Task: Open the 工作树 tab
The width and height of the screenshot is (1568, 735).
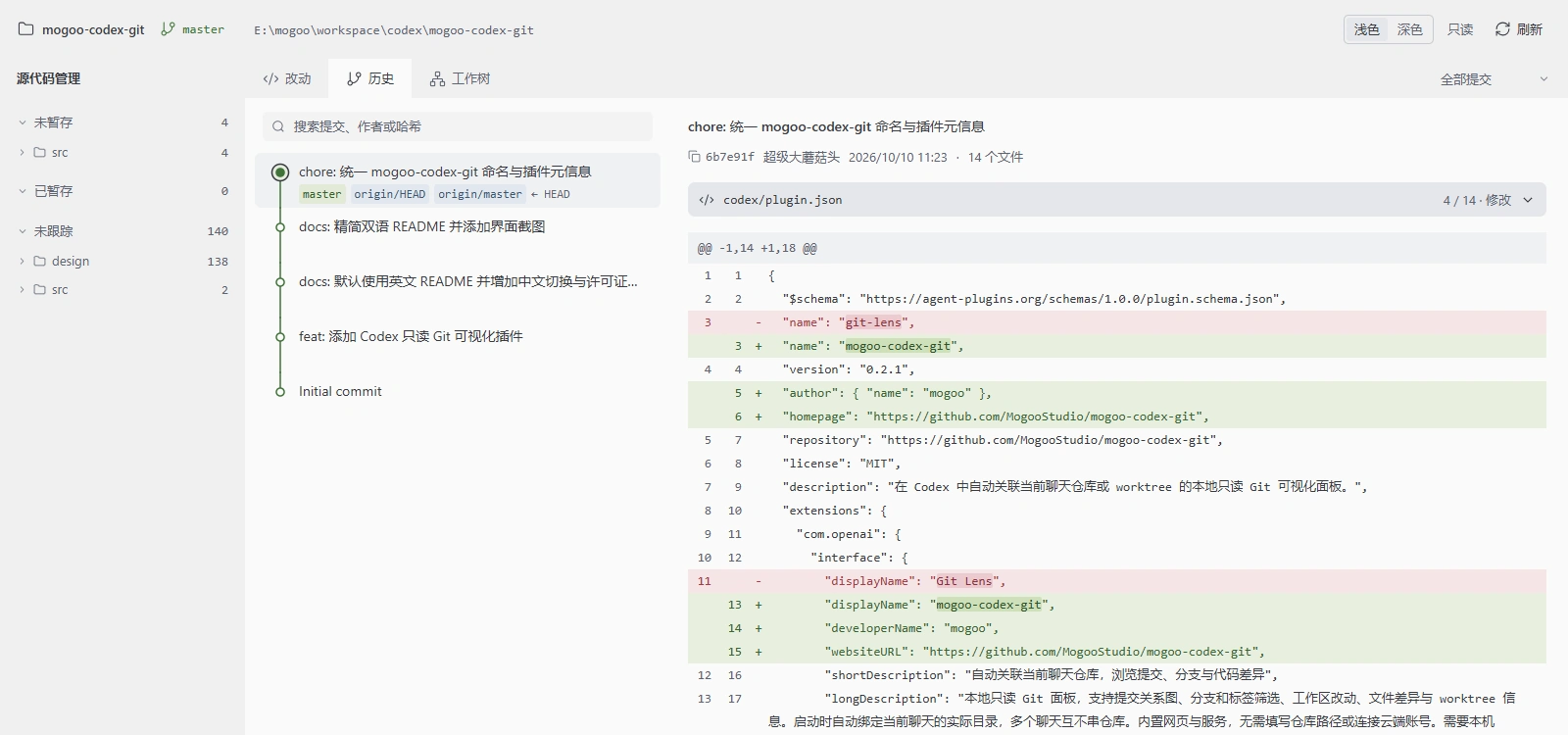Action: (460, 78)
